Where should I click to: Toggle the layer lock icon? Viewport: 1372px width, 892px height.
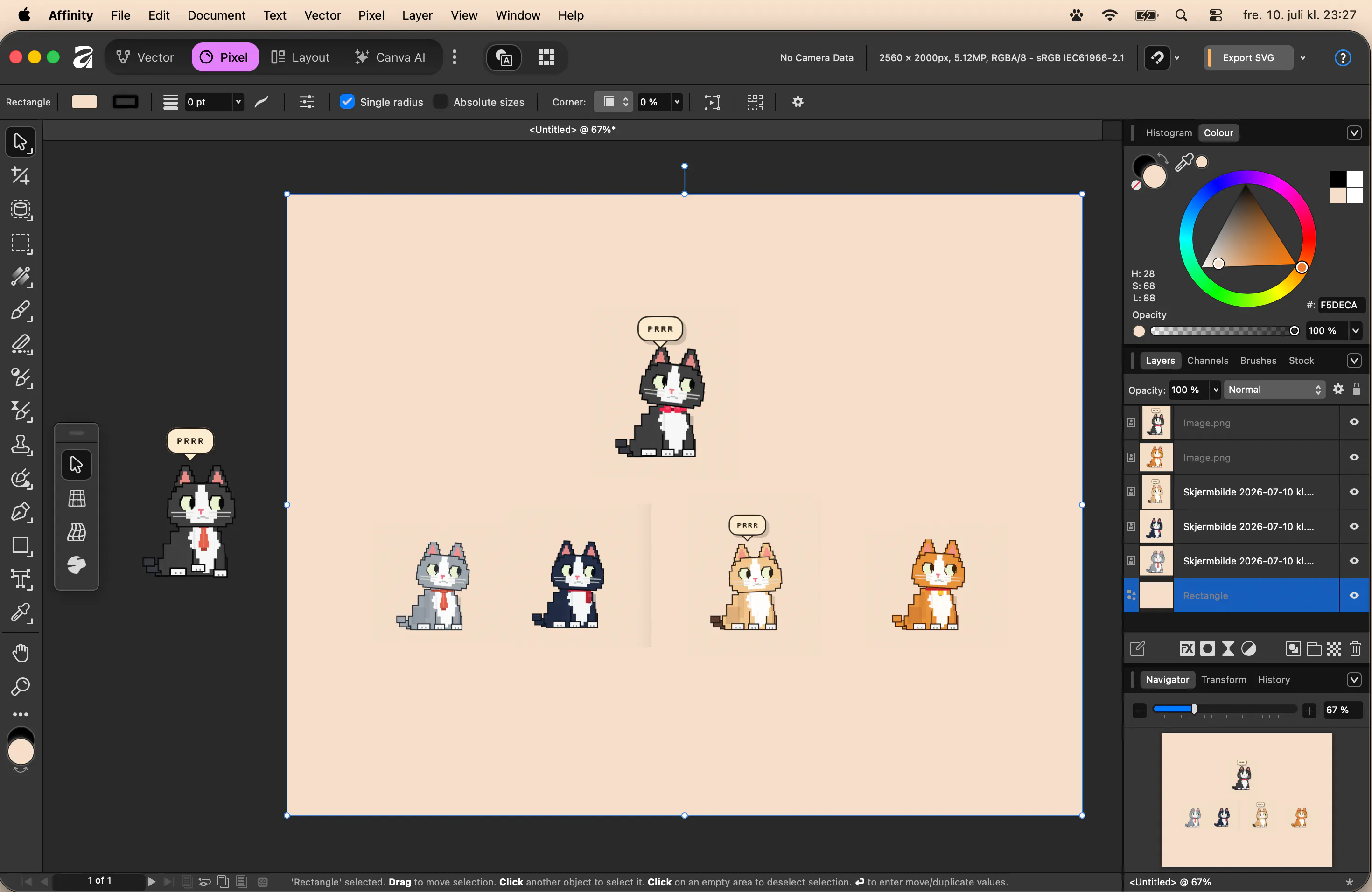pyautogui.click(x=1357, y=390)
